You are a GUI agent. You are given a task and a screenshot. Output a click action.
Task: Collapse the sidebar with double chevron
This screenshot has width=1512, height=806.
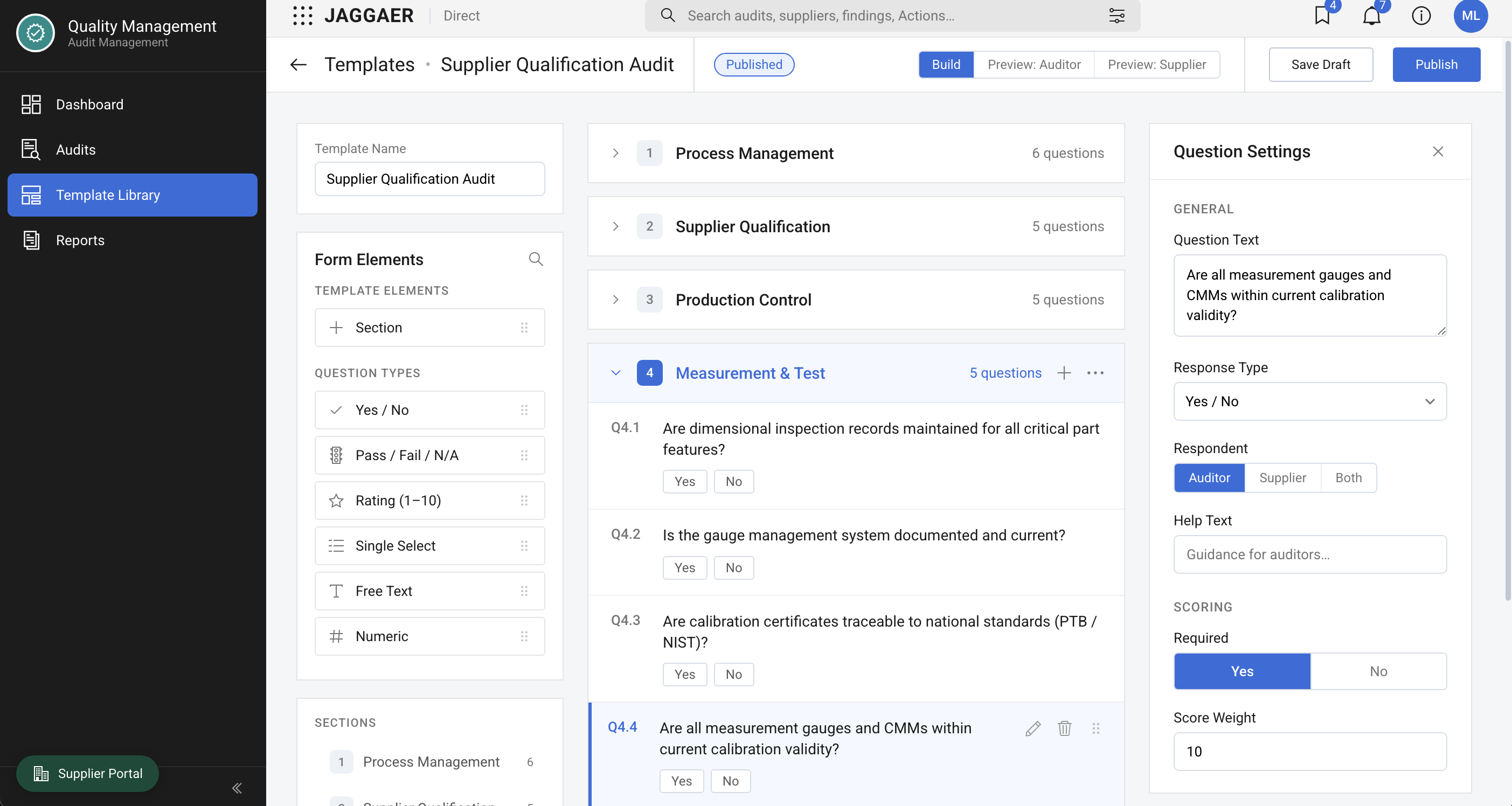pyautogui.click(x=237, y=788)
